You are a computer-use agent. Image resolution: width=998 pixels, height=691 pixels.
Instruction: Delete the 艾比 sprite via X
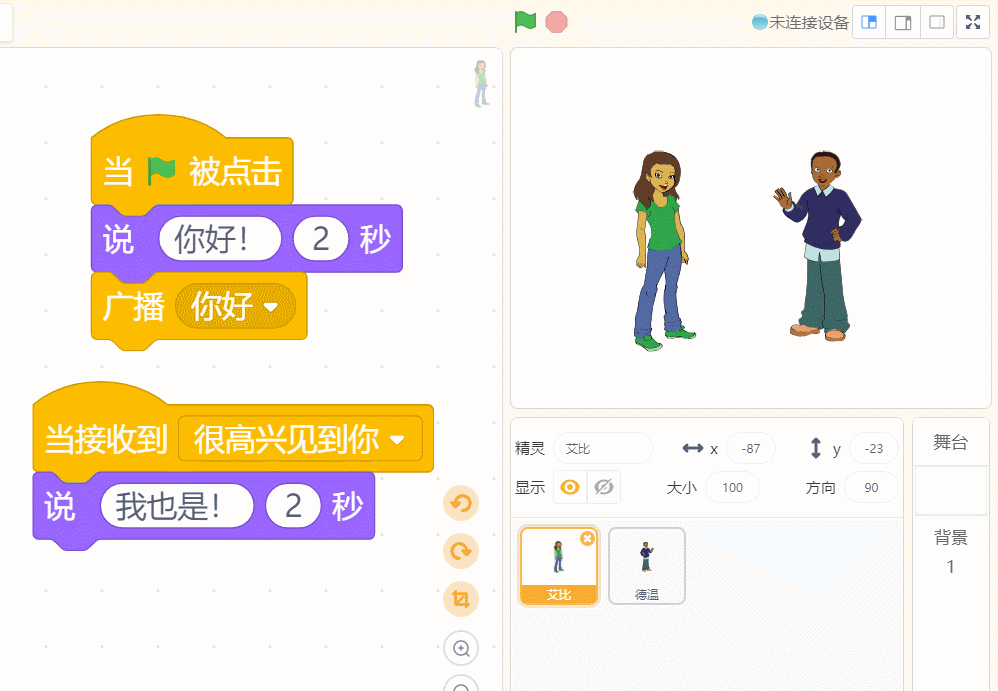(x=587, y=538)
